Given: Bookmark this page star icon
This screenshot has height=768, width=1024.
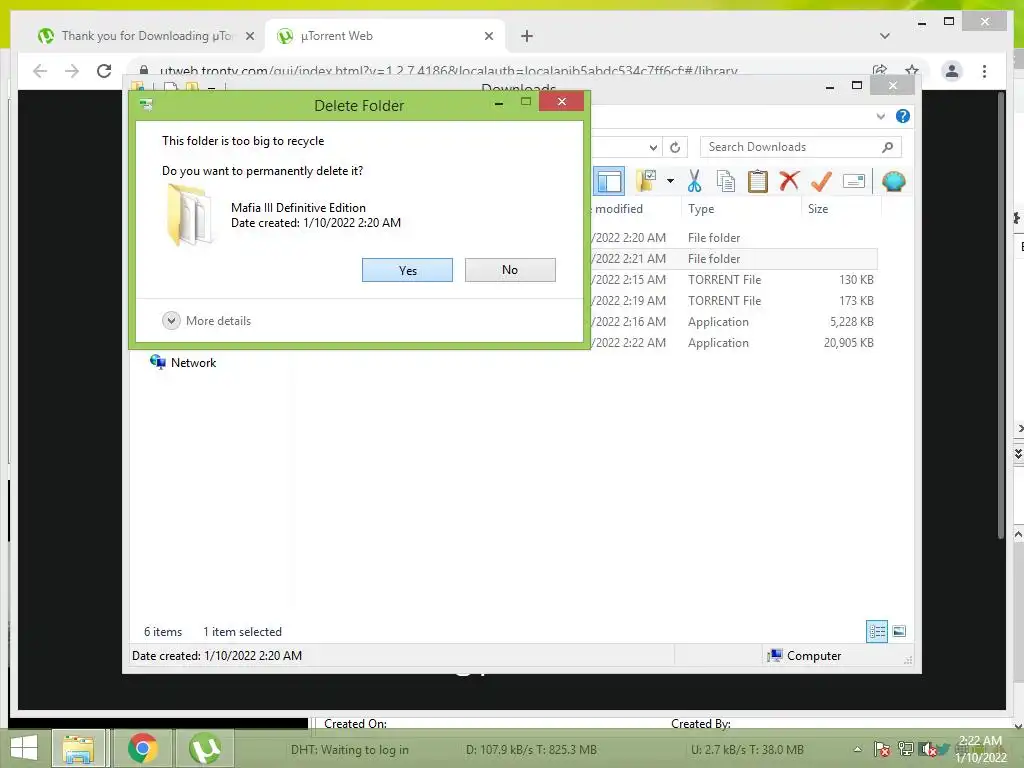Looking at the screenshot, I should (912, 71).
